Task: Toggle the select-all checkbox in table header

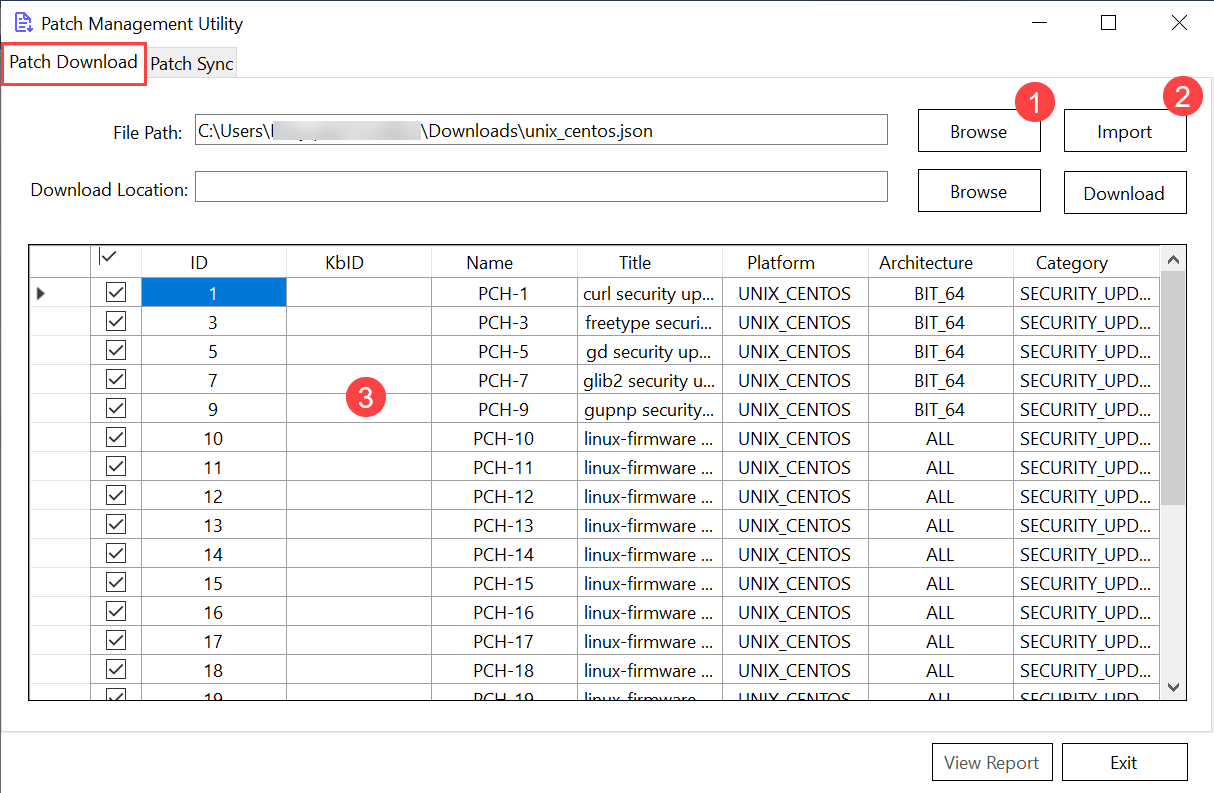Action: [x=109, y=258]
